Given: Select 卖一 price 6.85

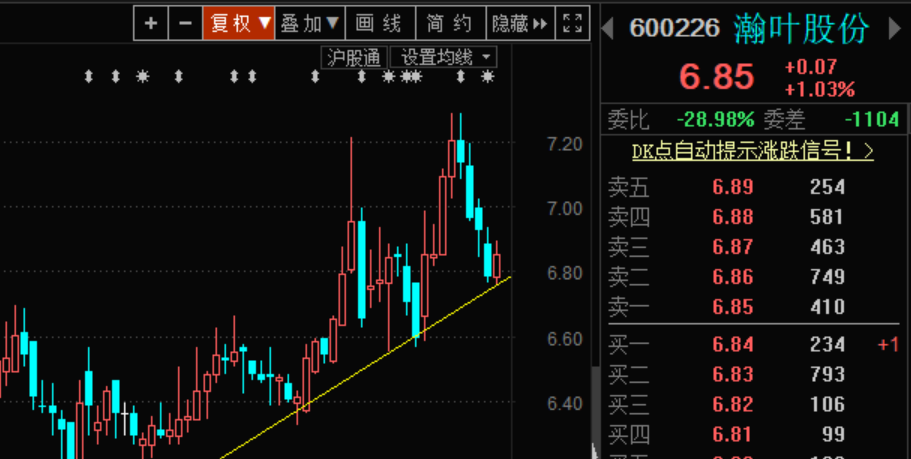Looking at the screenshot, I should point(733,307).
